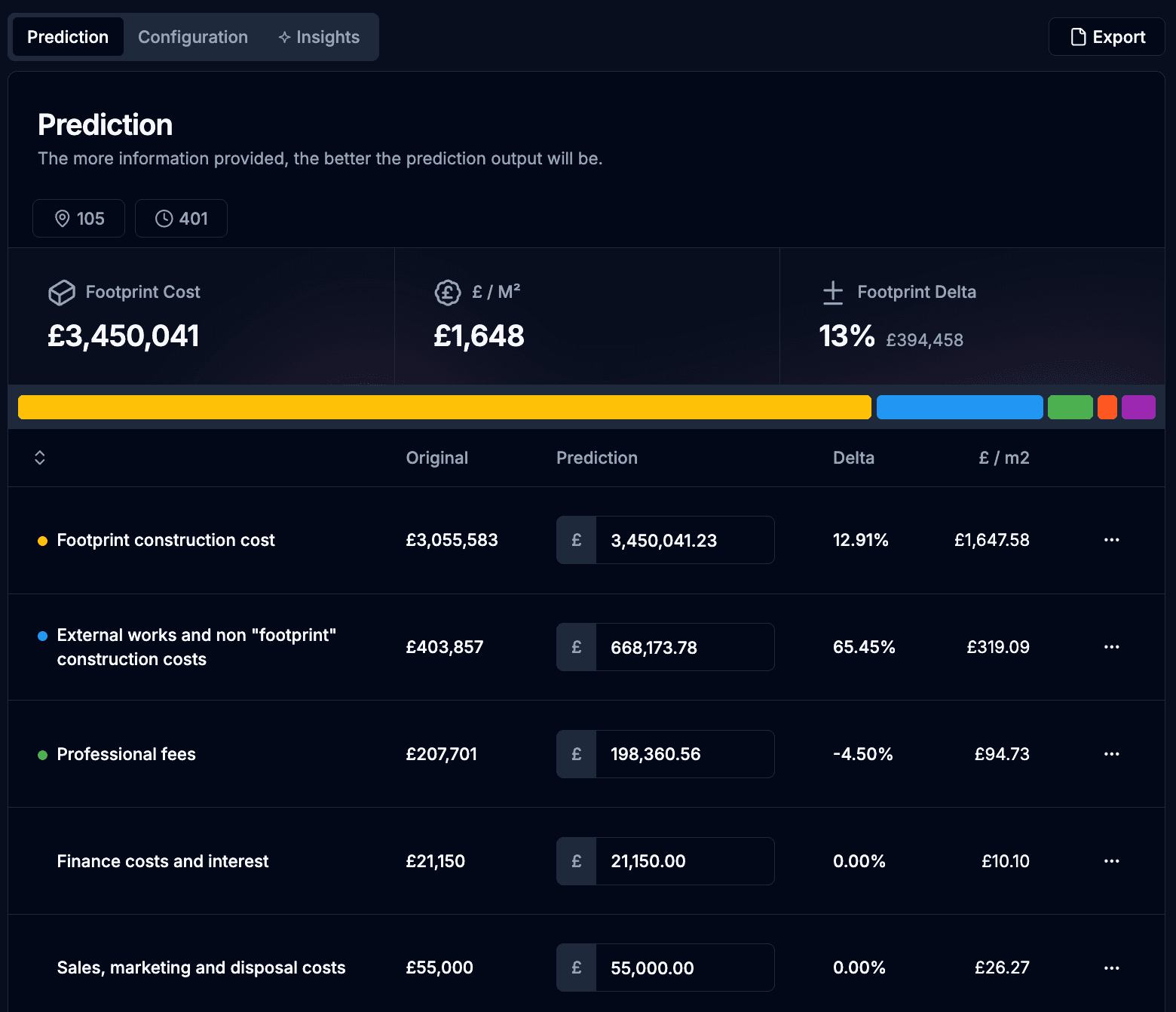Click the pound prefix in Finance costs field
Screen dimensions: 1176x1012
coord(577,861)
